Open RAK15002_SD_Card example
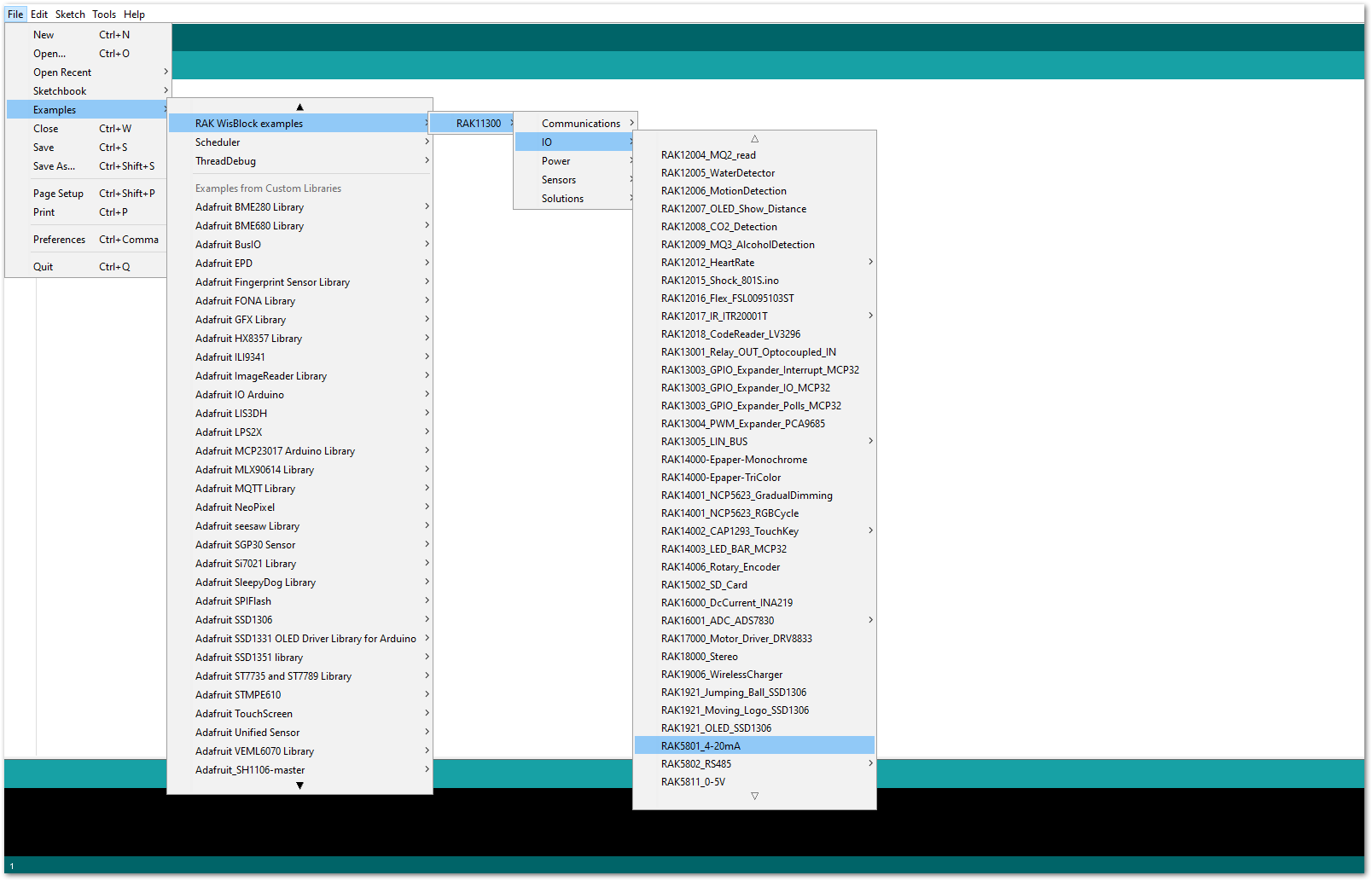Viewport: 1372px width, 881px height. (x=755, y=585)
